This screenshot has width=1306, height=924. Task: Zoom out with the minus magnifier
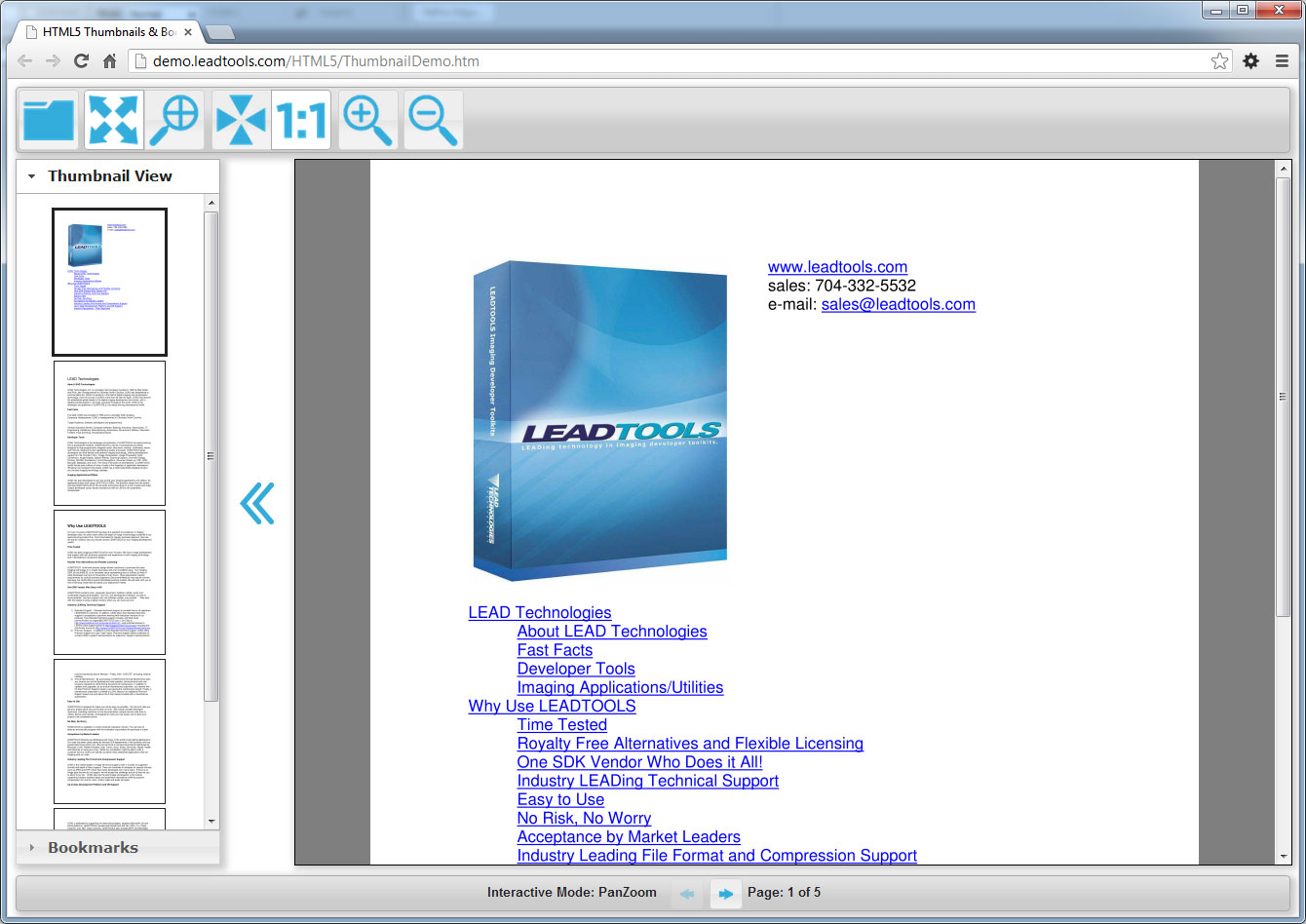point(434,120)
